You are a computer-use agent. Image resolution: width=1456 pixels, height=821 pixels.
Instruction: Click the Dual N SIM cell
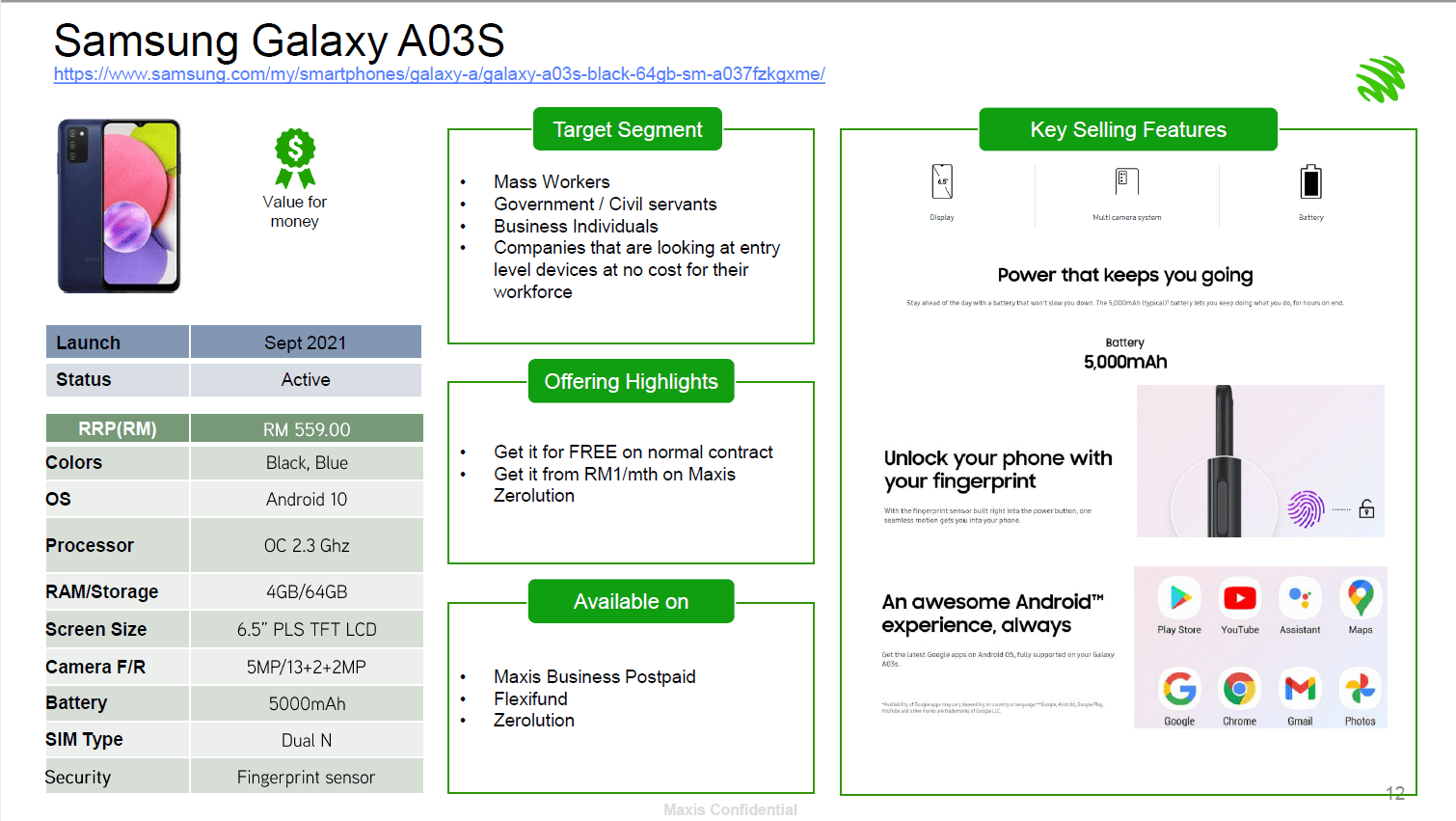tap(307, 740)
